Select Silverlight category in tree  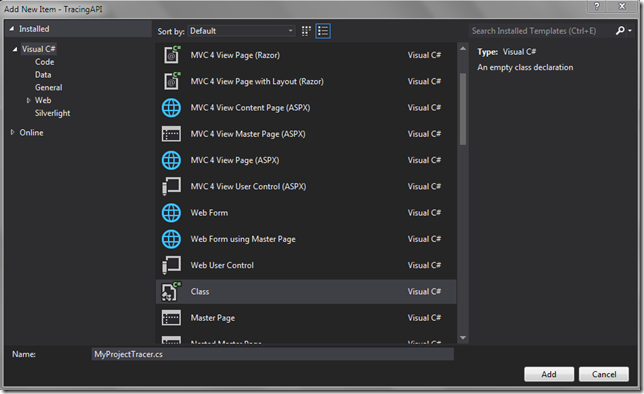pos(53,113)
